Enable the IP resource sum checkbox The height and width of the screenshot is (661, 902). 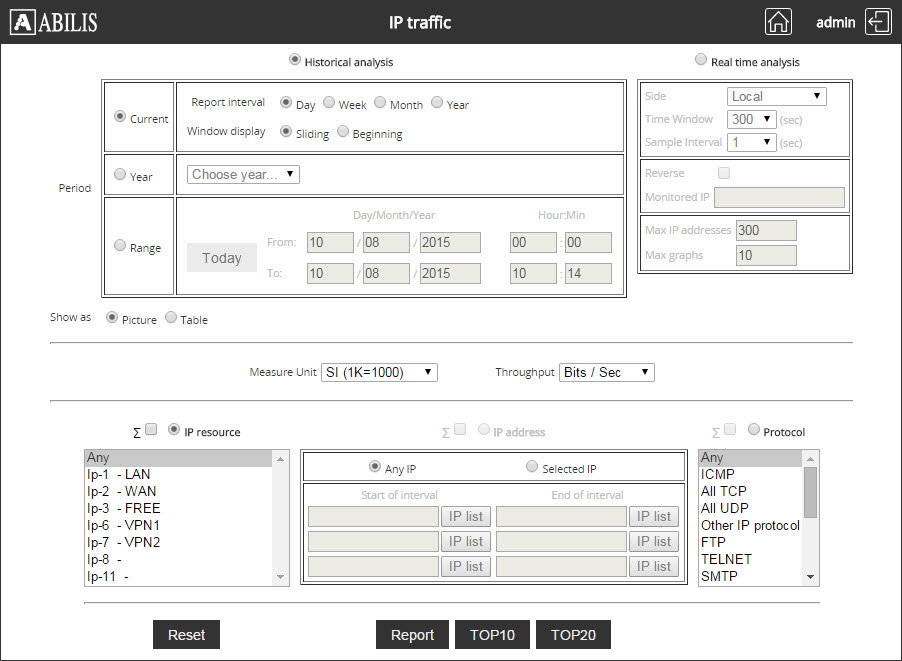point(152,430)
